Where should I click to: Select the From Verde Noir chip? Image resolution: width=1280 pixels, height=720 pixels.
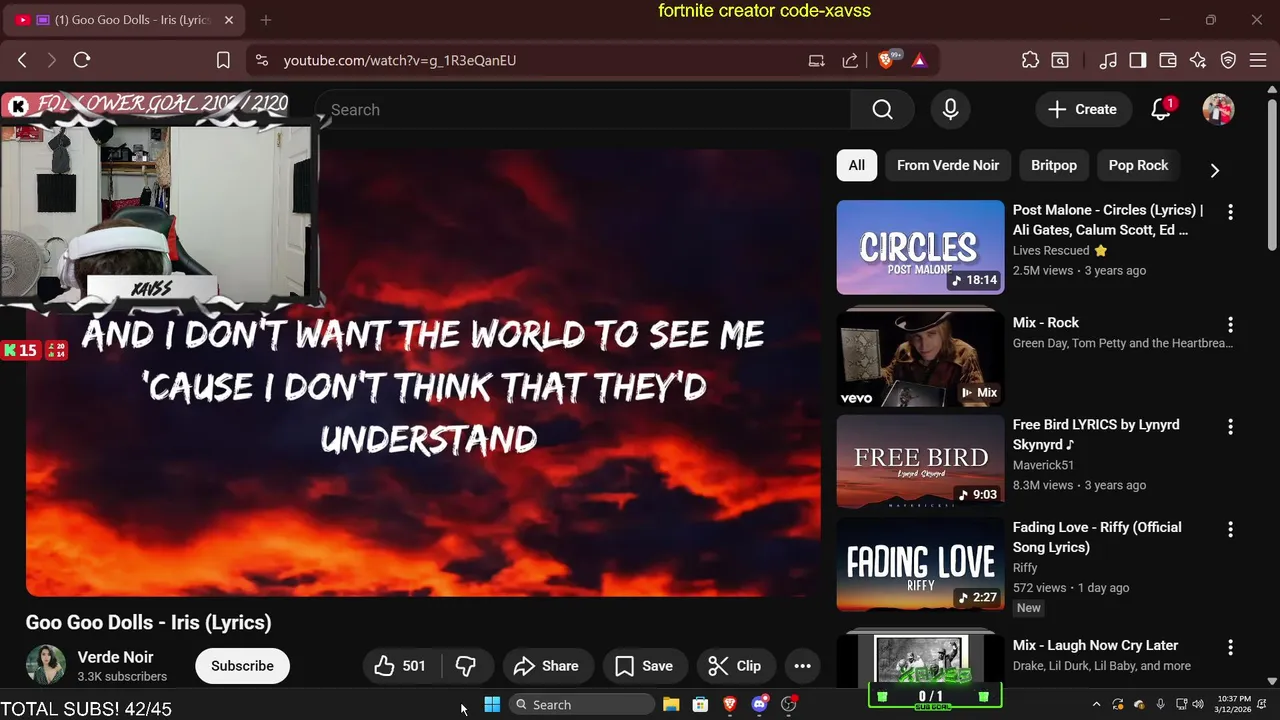tap(948, 165)
